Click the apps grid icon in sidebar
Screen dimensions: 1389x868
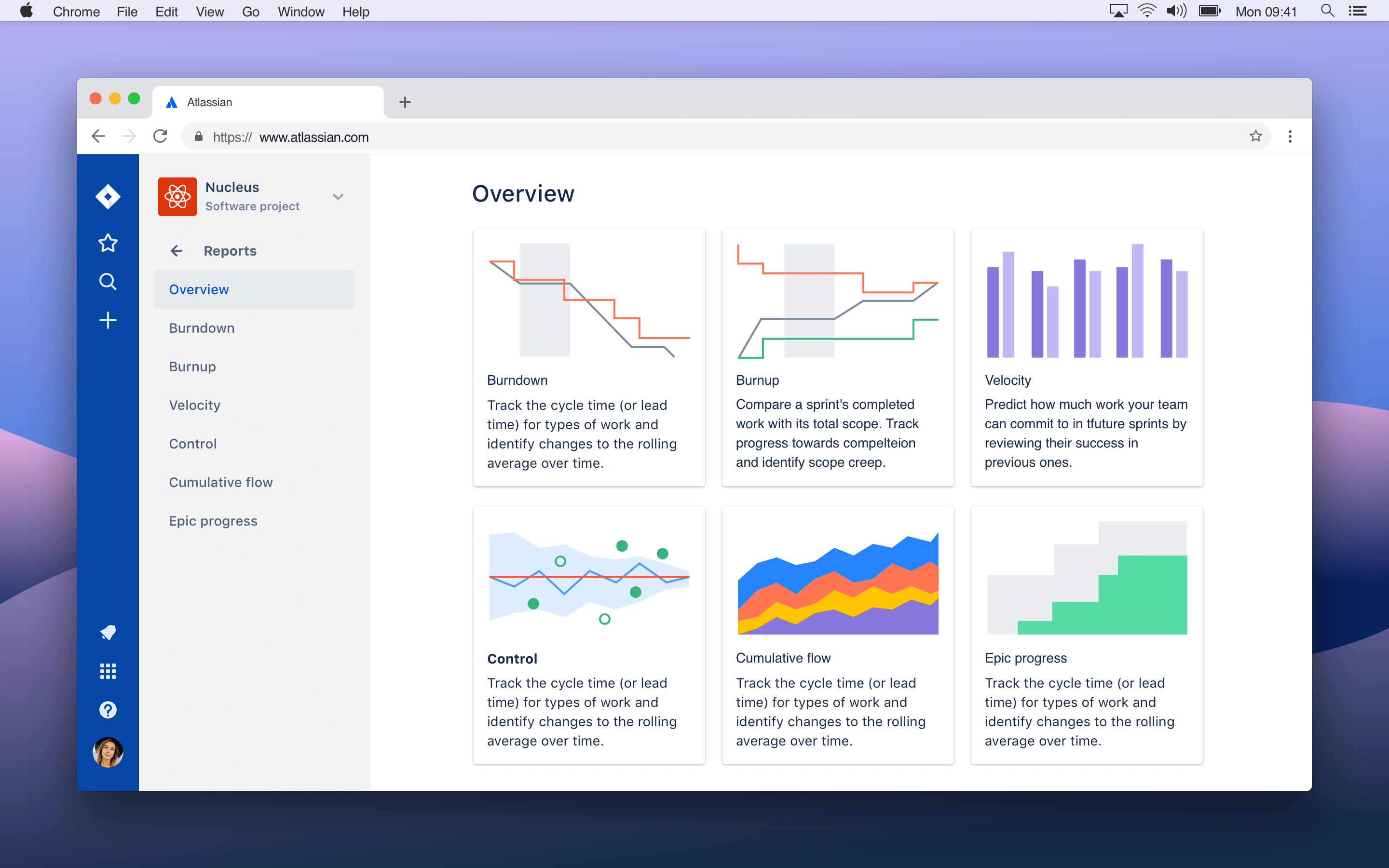(x=107, y=671)
